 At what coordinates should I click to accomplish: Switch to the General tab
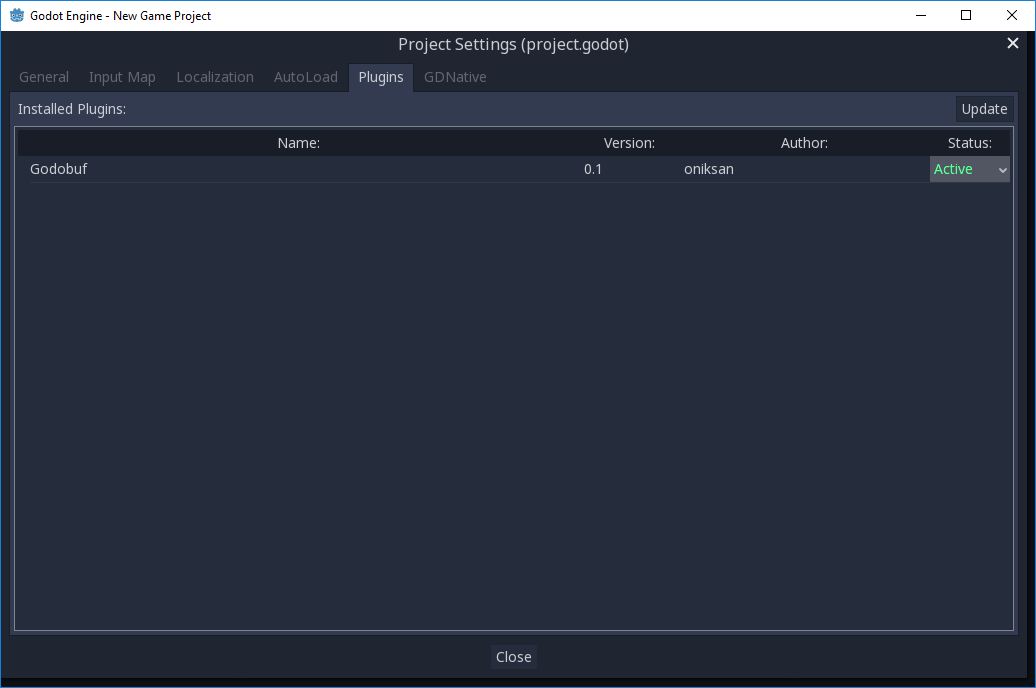(x=44, y=77)
